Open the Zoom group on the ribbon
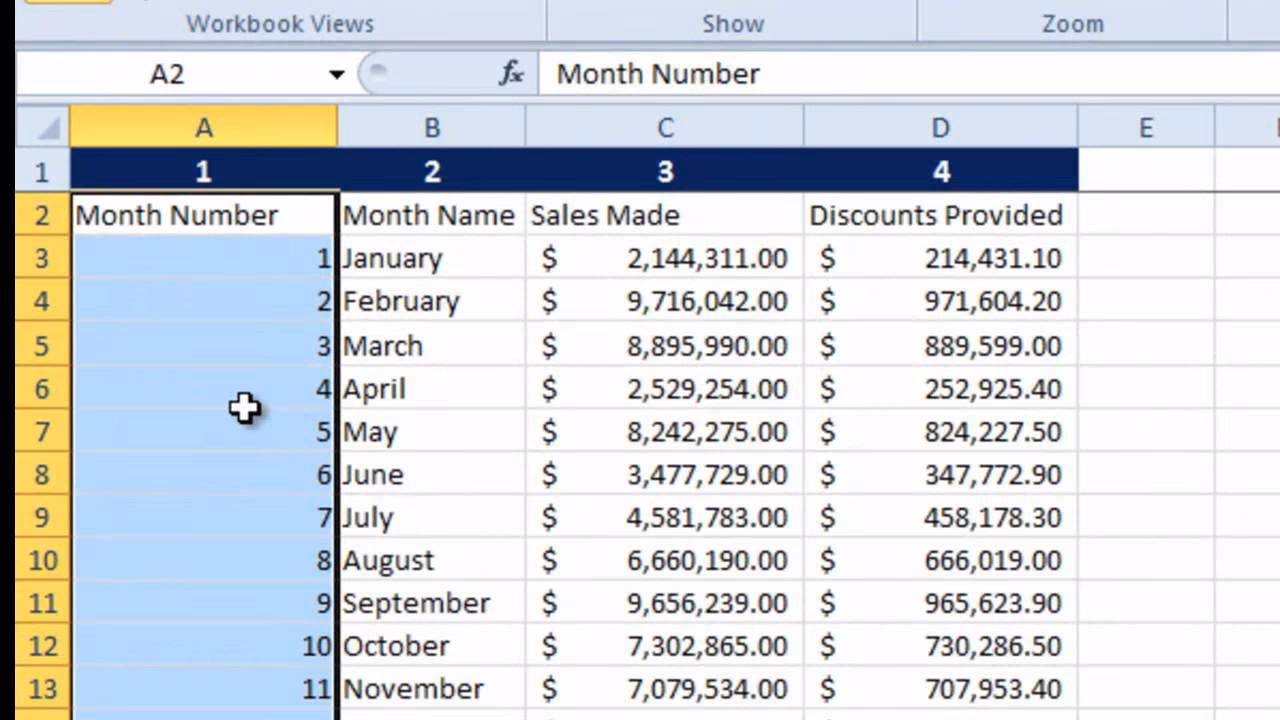The width and height of the screenshot is (1280, 720). pyautogui.click(x=1071, y=23)
